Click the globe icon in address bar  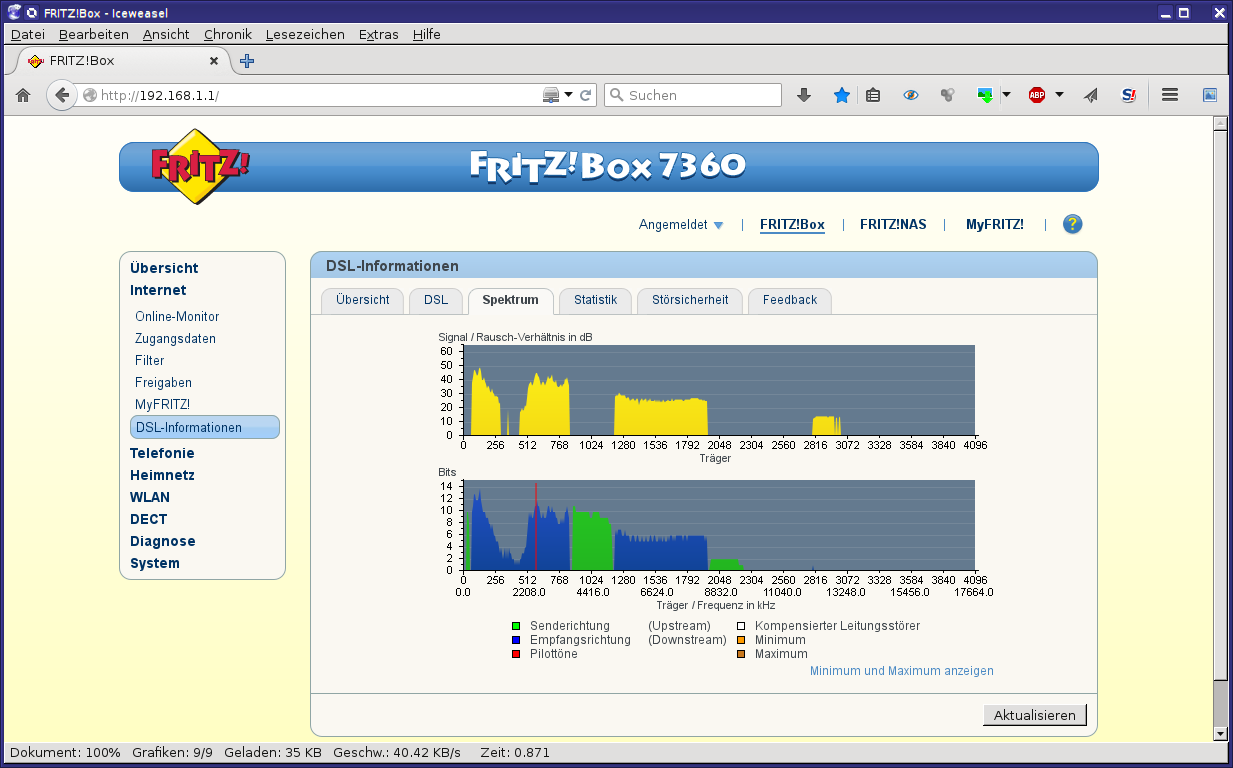(90, 95)
